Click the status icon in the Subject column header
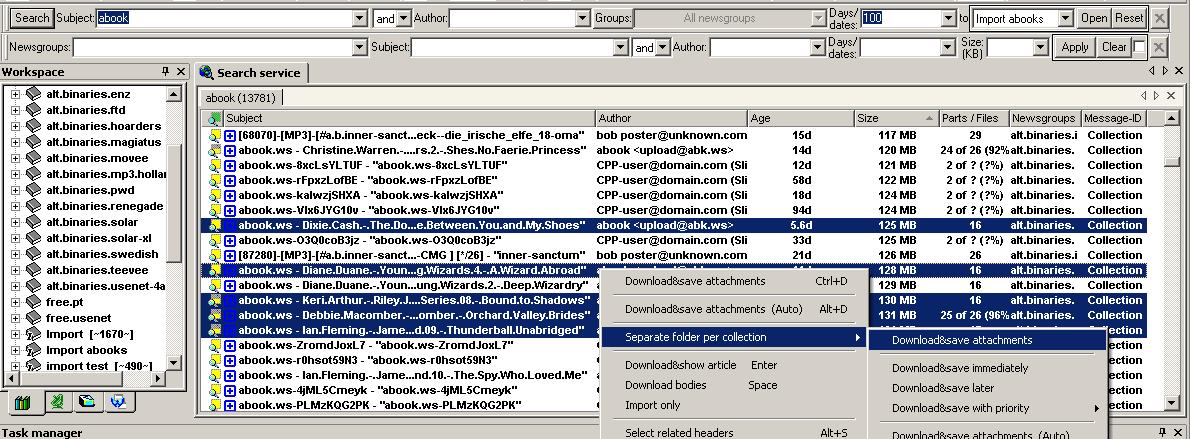Viewport: 1190px width, 439px height. pyautogui.click(x=214, y=118)
